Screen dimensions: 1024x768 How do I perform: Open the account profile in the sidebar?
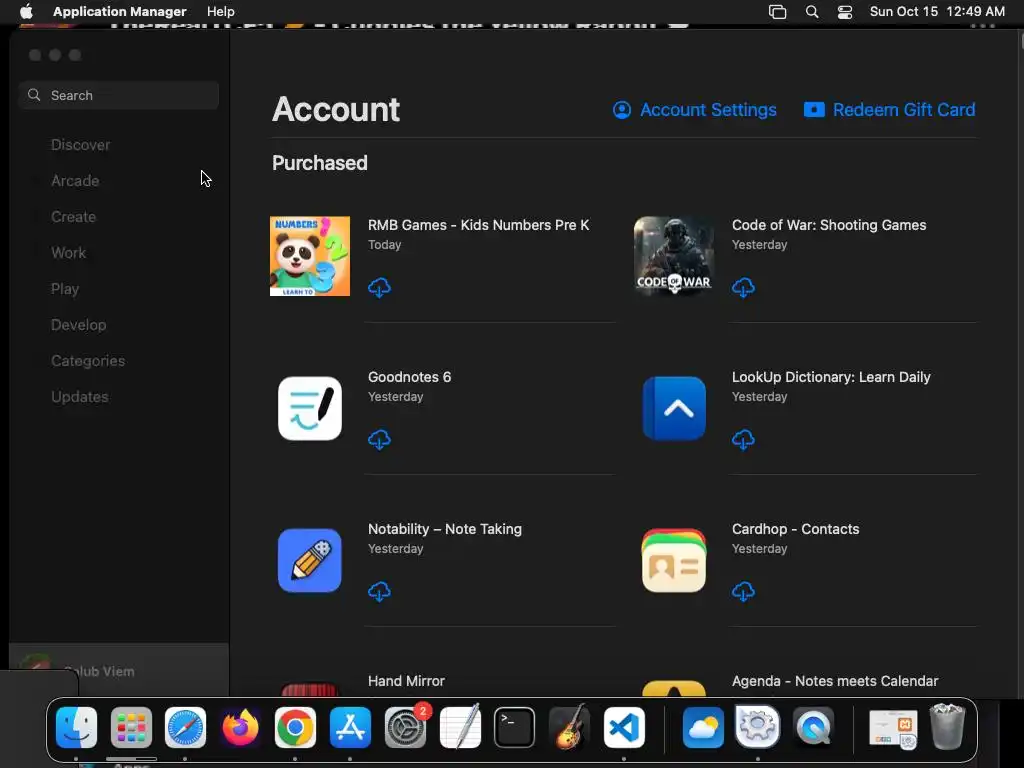[x=119, y=669]
